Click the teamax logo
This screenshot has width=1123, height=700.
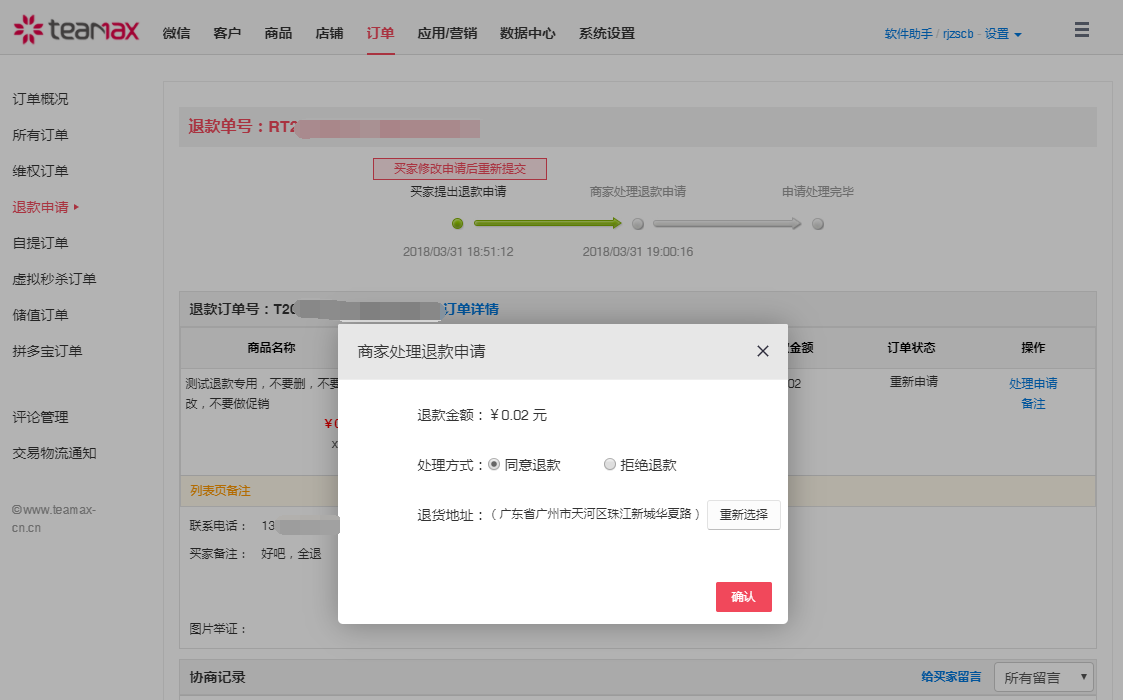(76, 30)
